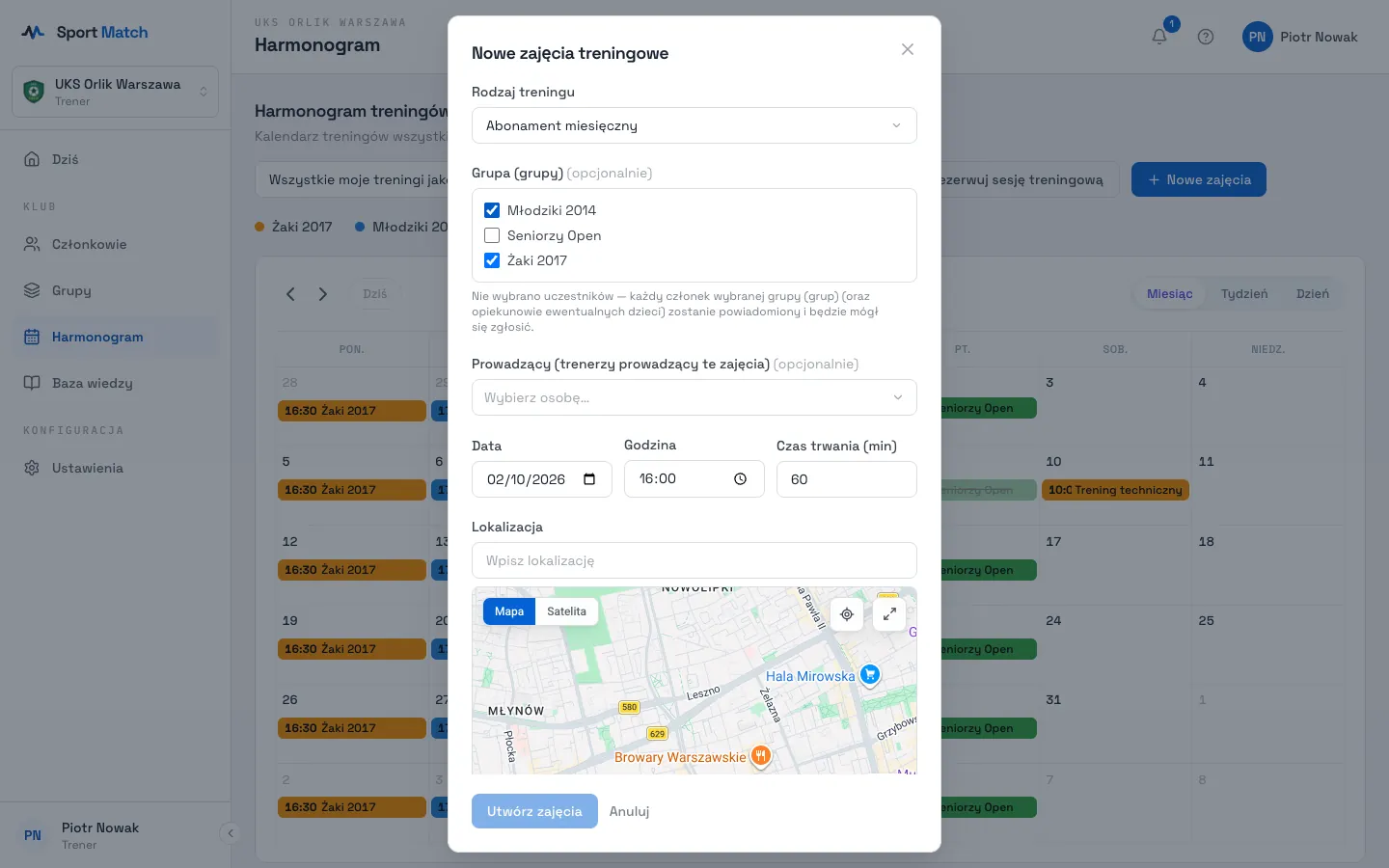Open the help question mark icon

tap(1206, 37)
